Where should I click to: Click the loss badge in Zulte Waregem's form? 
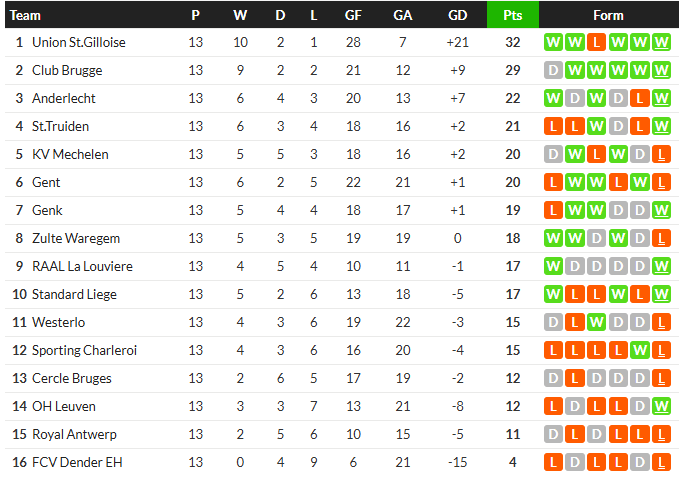662,239
